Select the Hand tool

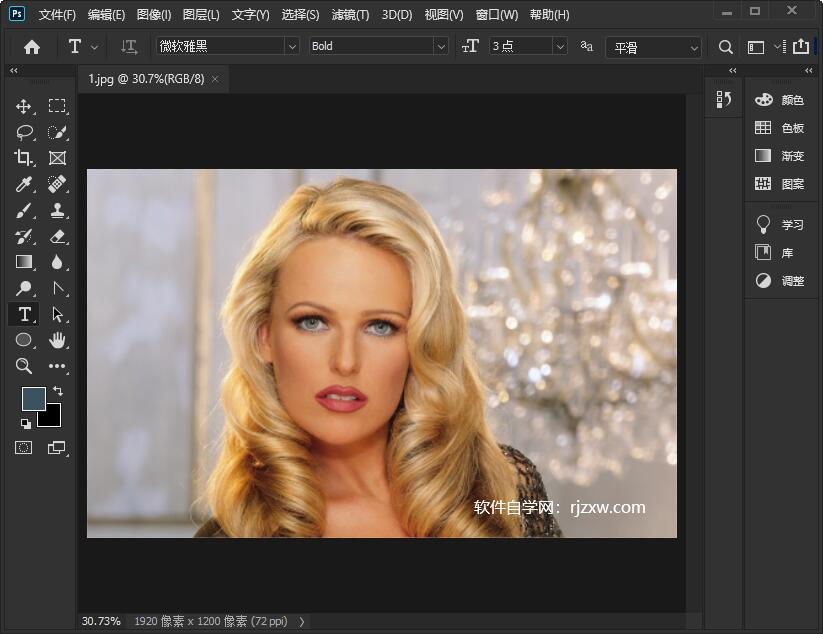(57, 340)
